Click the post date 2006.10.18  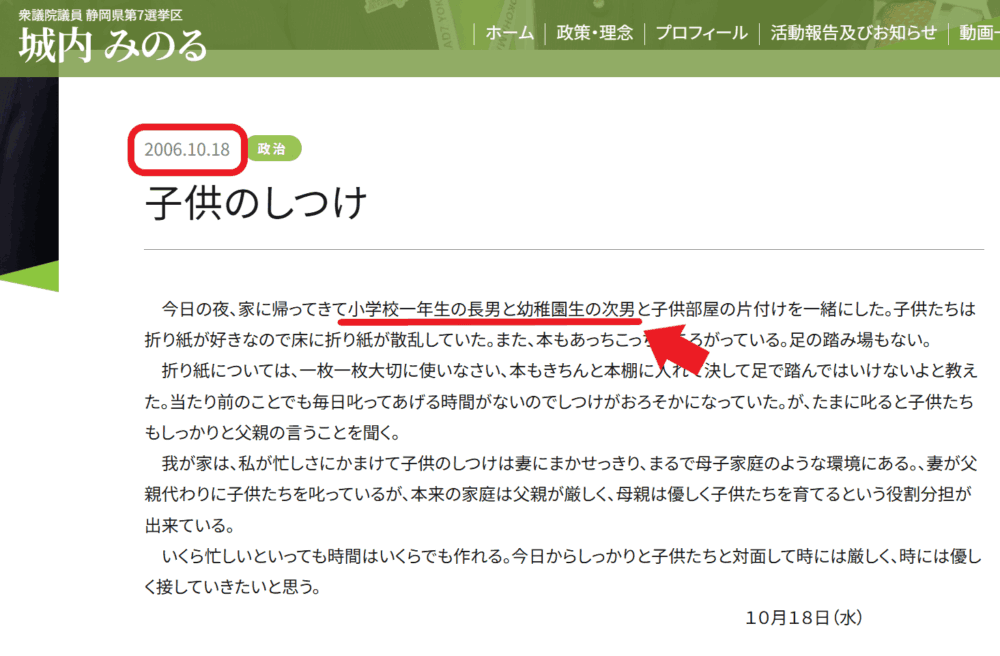click(x=187, y=150)
